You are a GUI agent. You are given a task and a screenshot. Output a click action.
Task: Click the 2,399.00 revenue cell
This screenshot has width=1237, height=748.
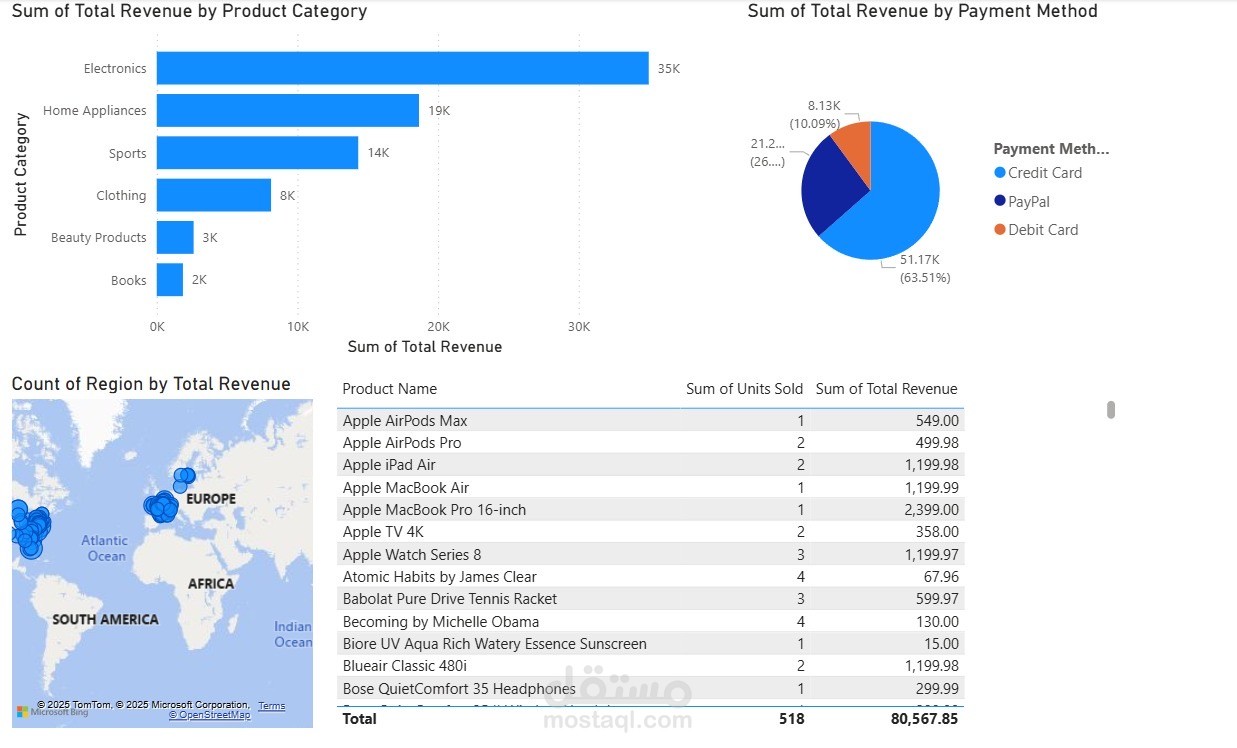pos(929,510)
